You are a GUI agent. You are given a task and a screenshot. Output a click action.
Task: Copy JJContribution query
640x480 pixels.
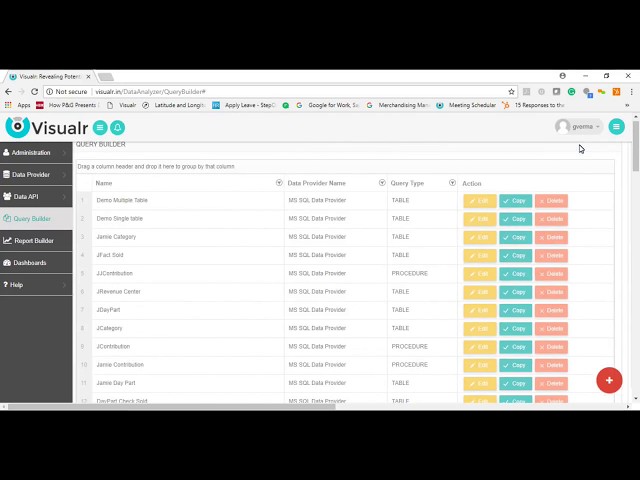(x=516, y=274)
